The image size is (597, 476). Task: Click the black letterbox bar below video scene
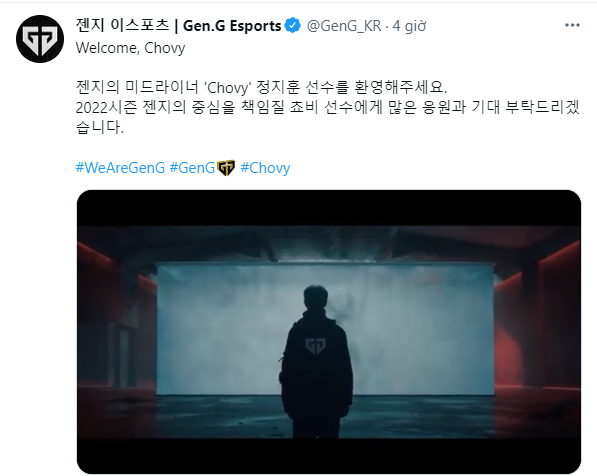pos(329,455)
